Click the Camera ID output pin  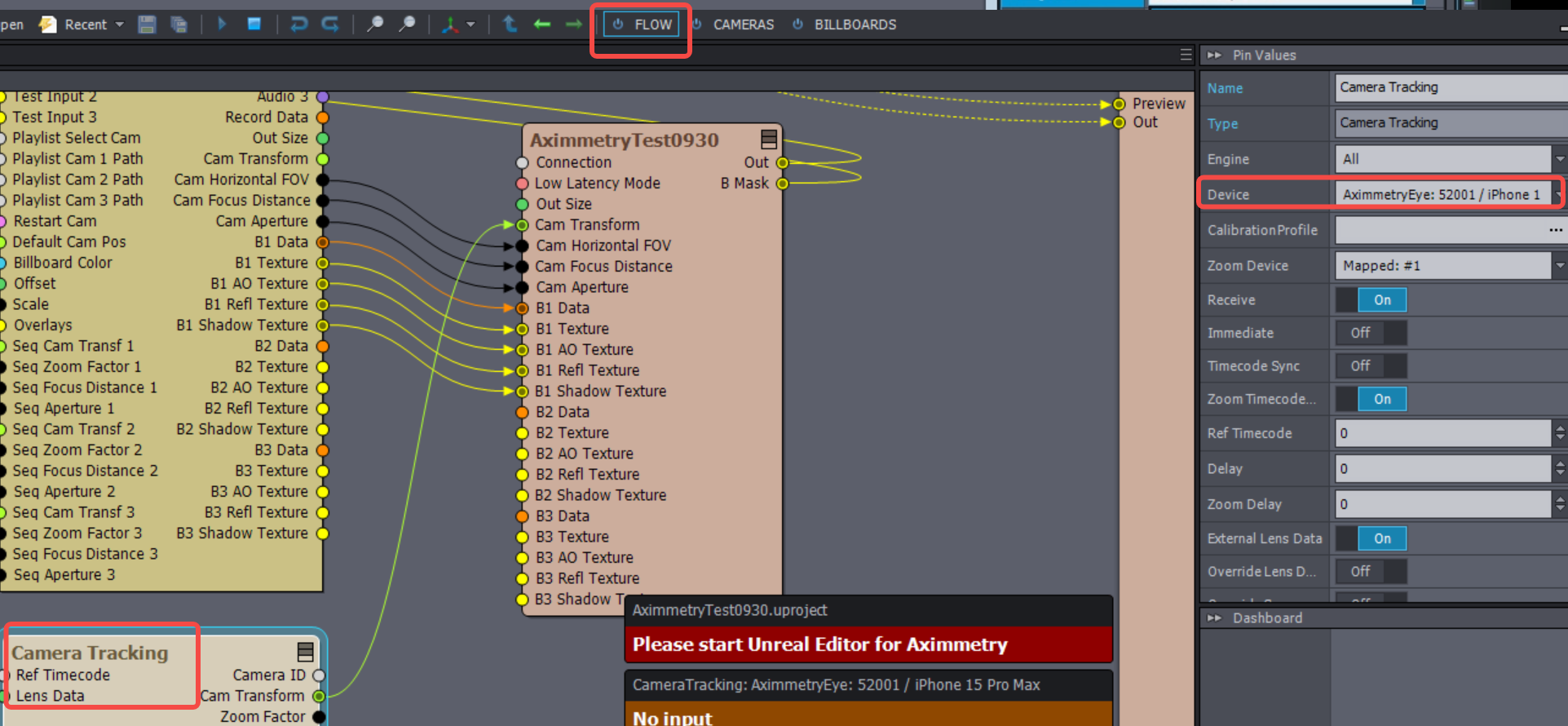point(319,675)
